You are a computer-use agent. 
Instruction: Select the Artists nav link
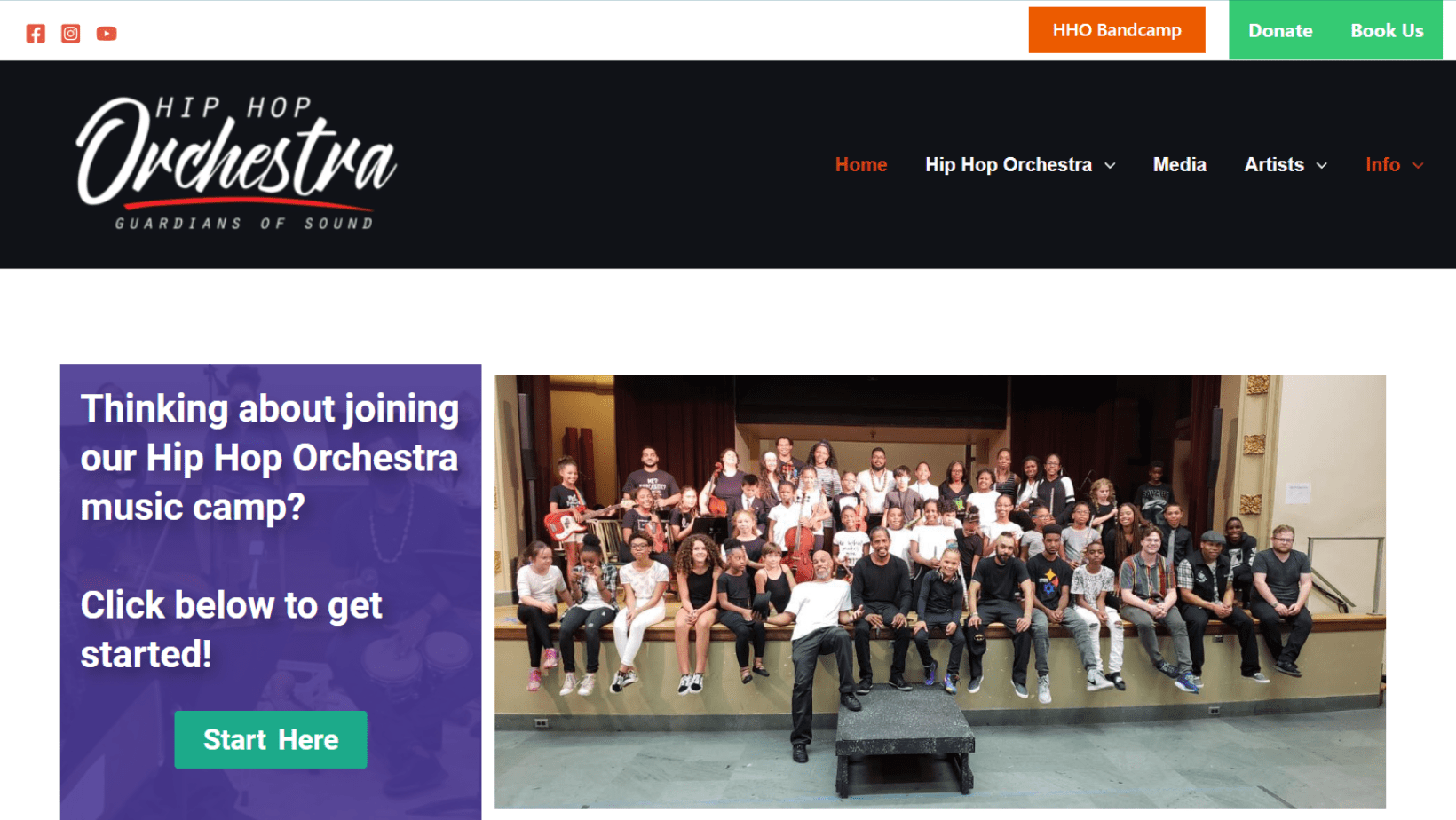[1274, 164]
